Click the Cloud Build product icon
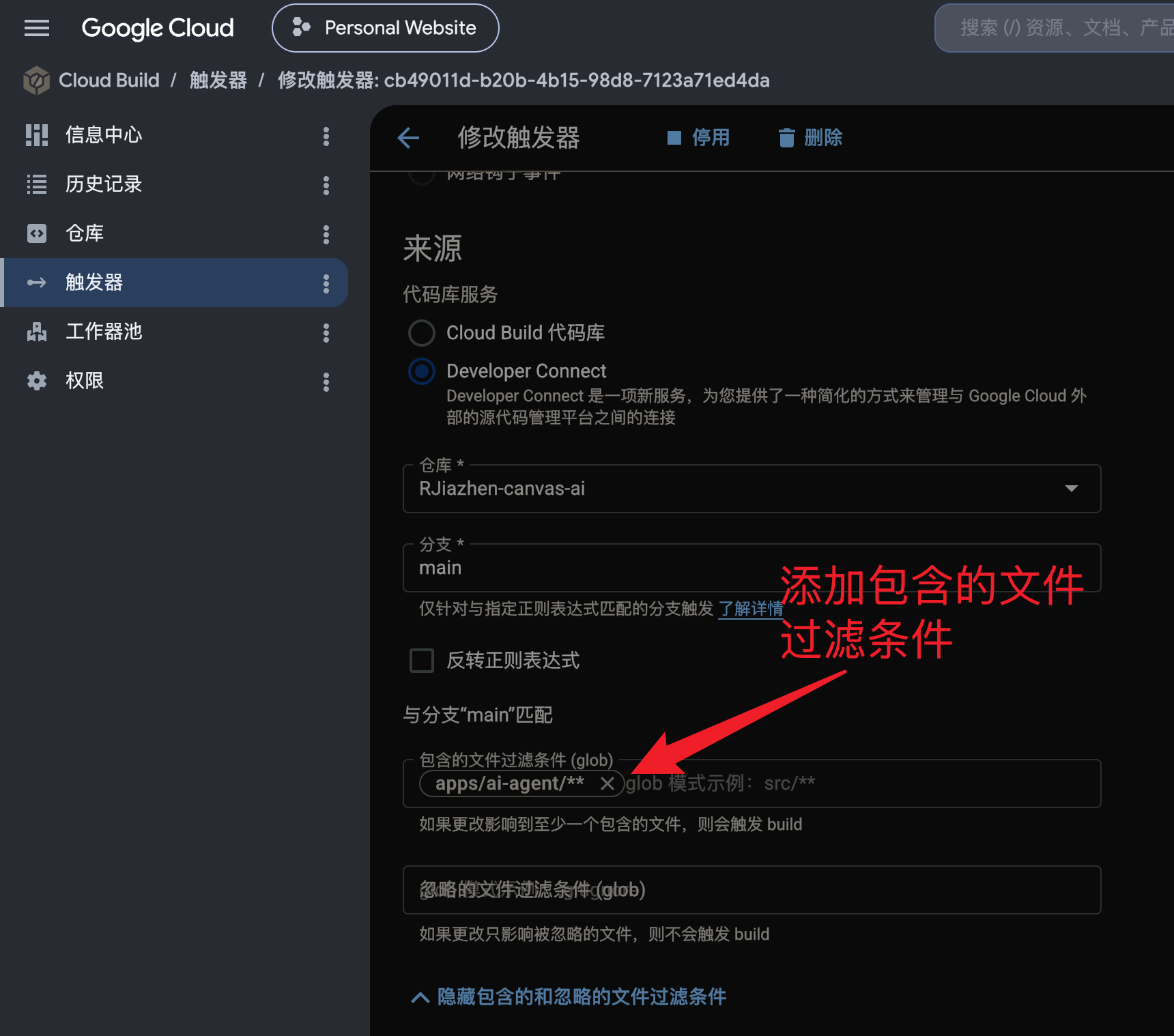This screenshot has height=1036, width=1174. [x=36, y=81]
